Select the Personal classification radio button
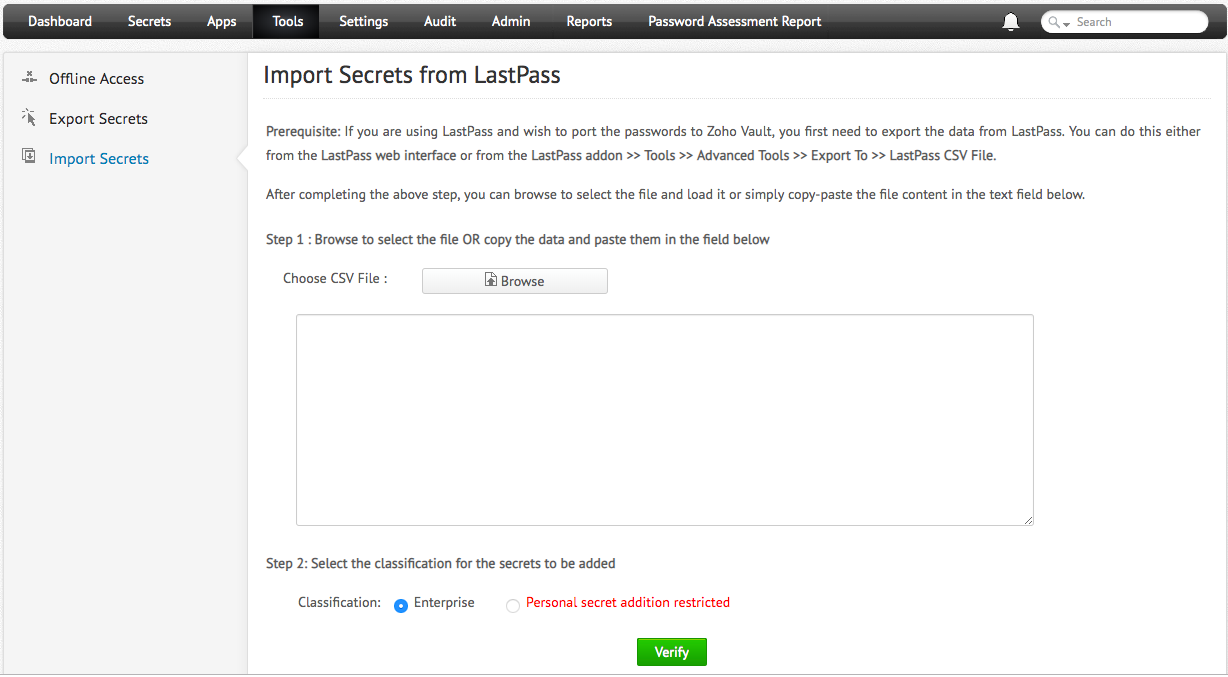Screen dimensions: 1228x677 [513, 605]
